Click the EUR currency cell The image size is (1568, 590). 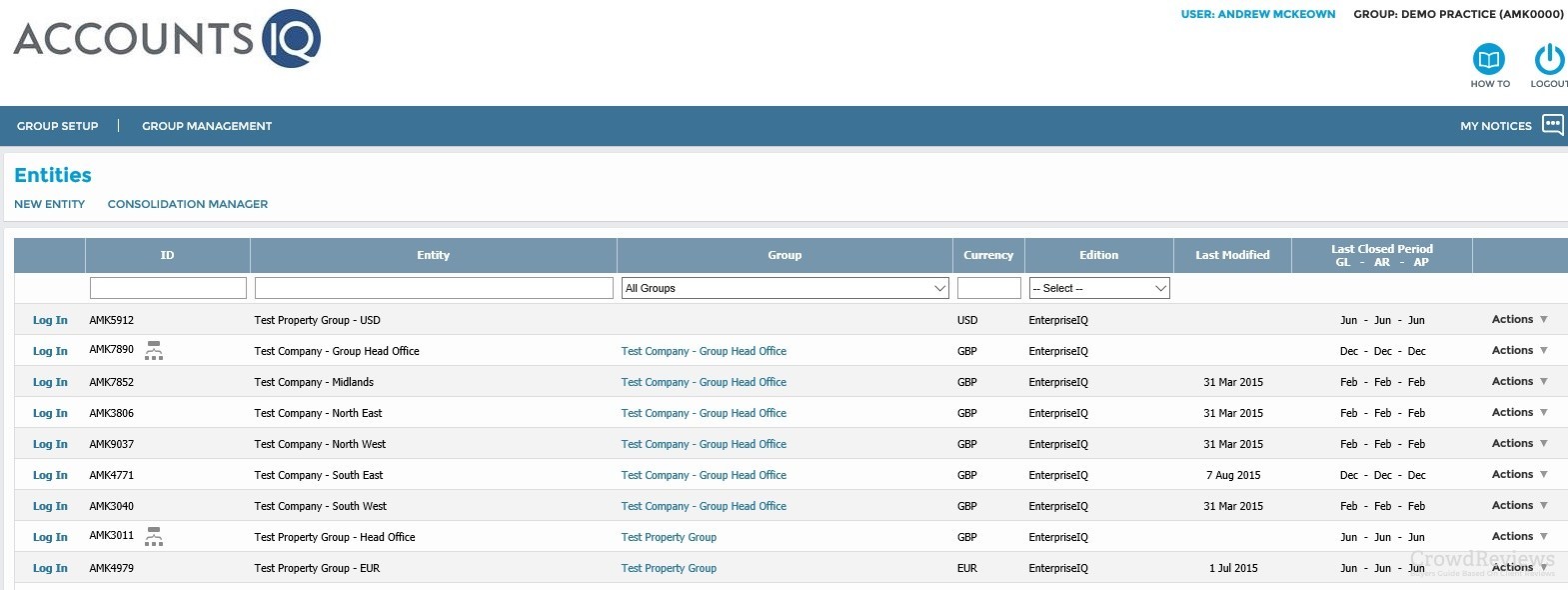click(x=967, y=568)
